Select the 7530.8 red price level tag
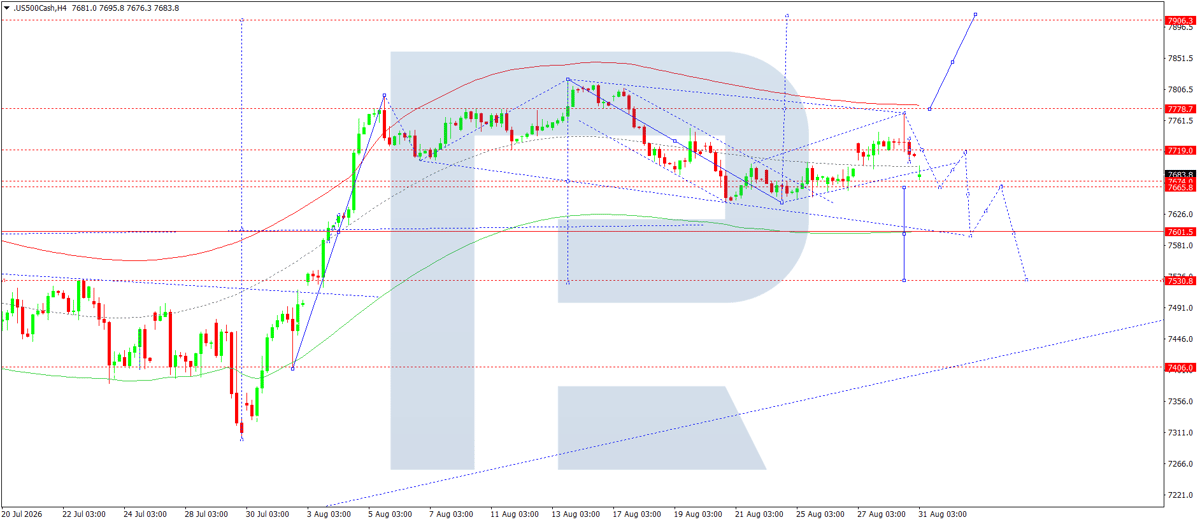 (1180, 281)
